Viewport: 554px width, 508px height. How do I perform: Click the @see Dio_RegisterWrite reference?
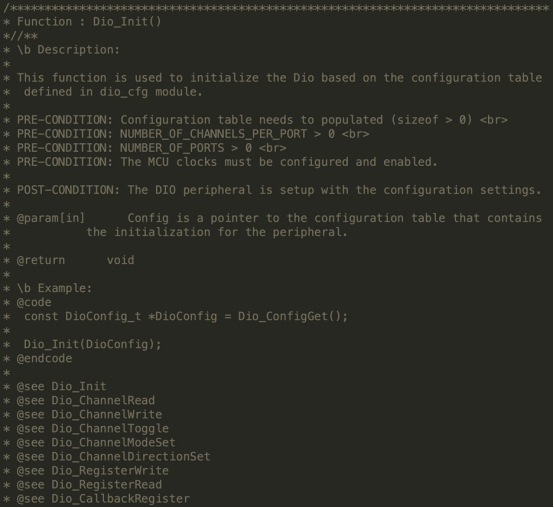click(93, 471)
